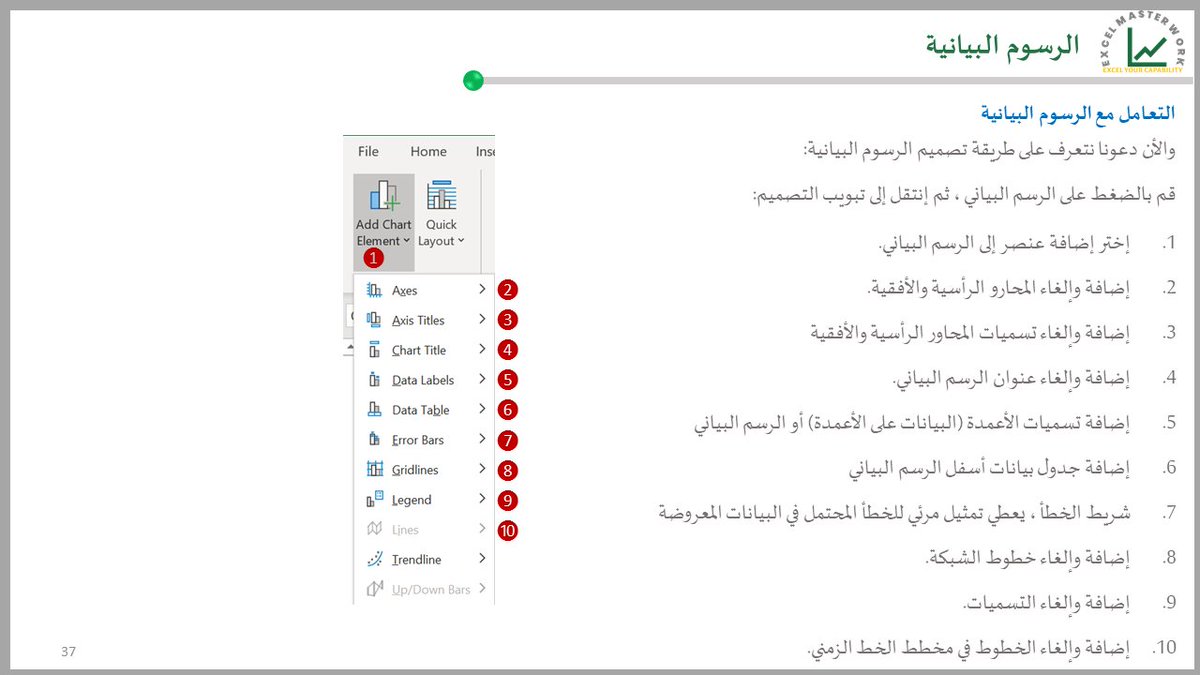Screen dimensions: 1200x675
Task: Click list item 7 about error bars
Action: pos(918,513)
